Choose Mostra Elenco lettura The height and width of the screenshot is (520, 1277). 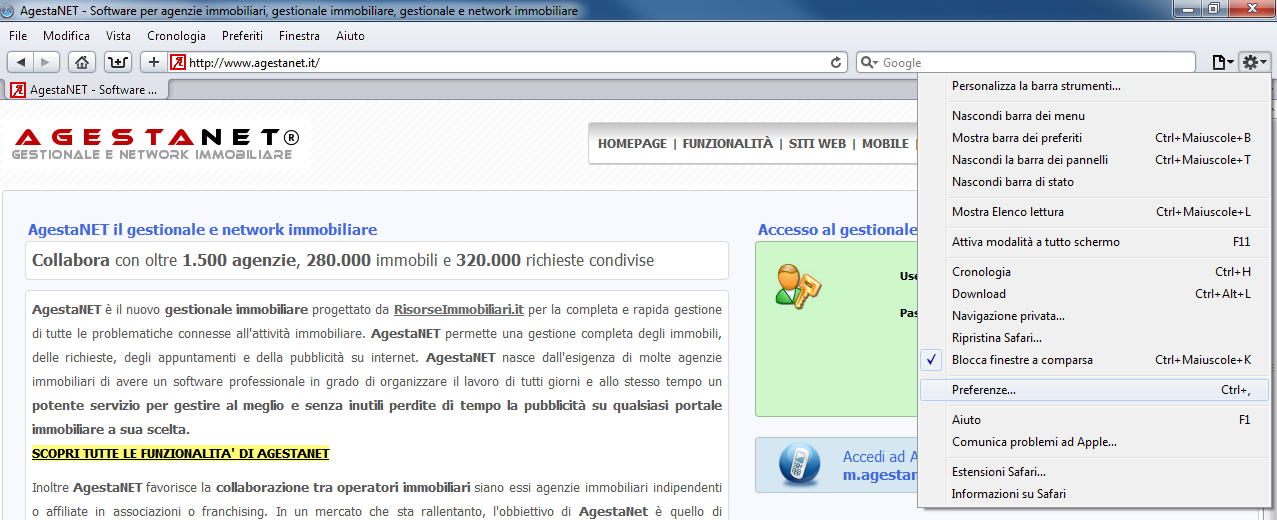1094,212
